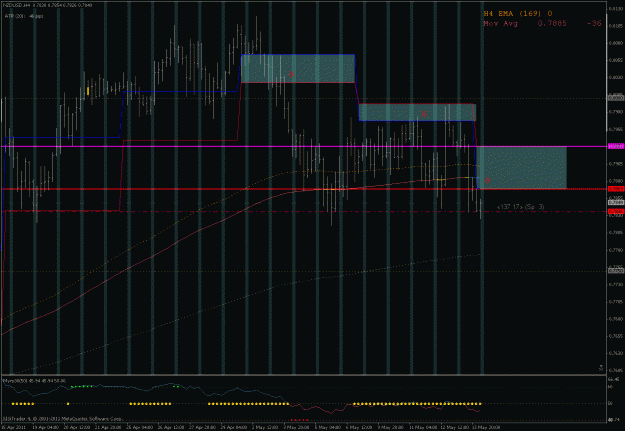Click the red marker inside the rightmost shaded zone
This screenshot has width=625, height=431.
487,181
